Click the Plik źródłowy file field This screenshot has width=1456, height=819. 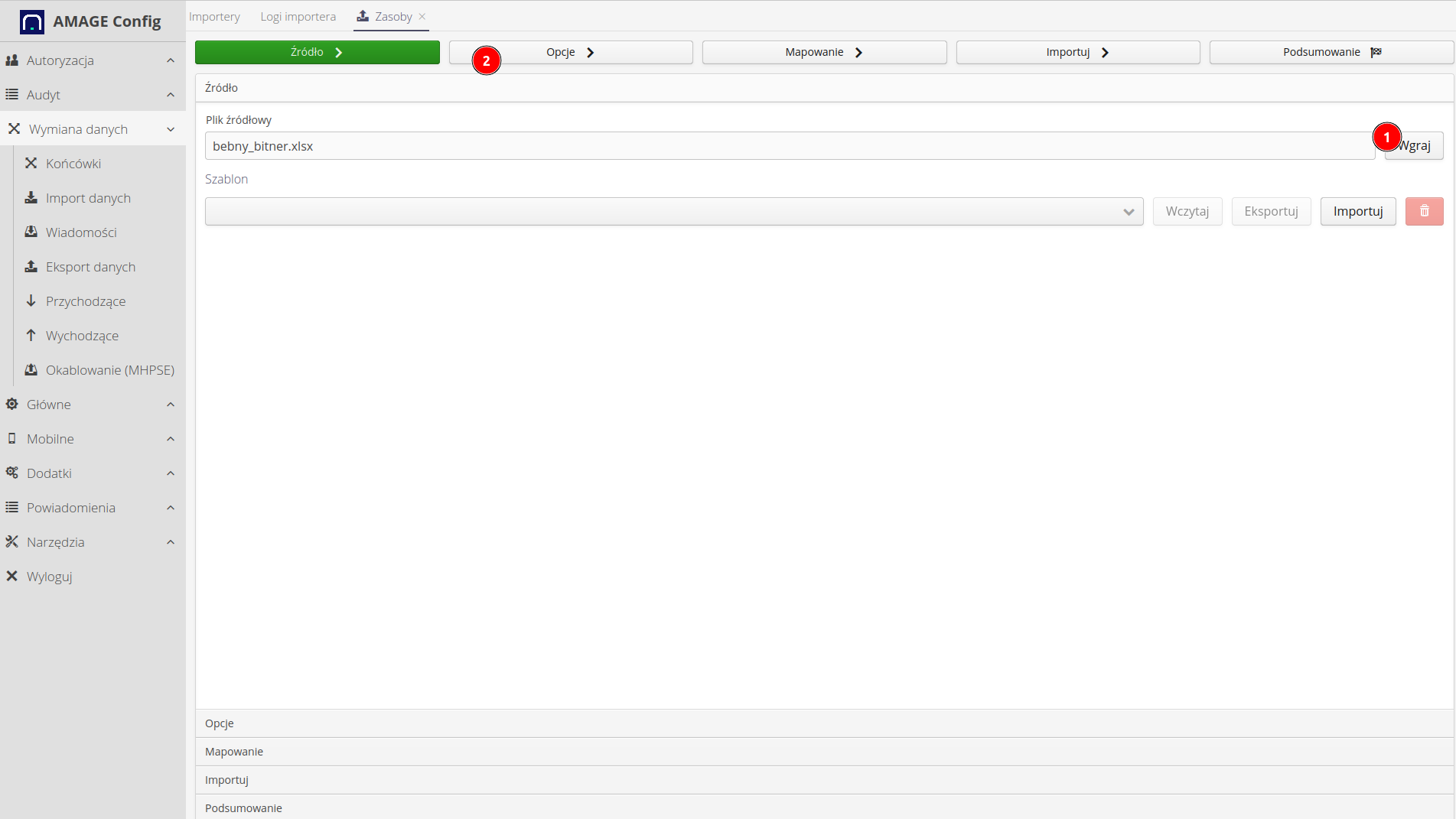click(788, 146)
